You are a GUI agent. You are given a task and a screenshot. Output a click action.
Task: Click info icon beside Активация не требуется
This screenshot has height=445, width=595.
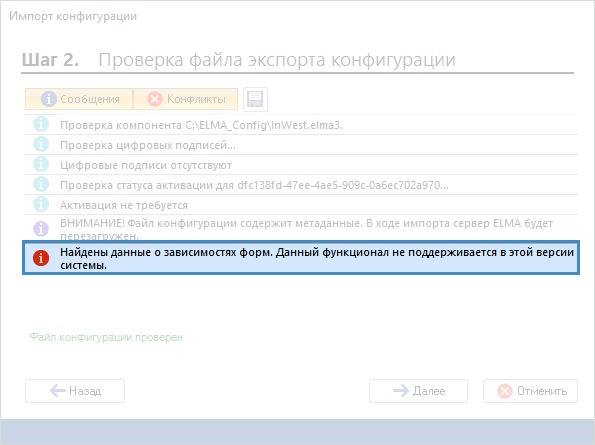[41, 204]
